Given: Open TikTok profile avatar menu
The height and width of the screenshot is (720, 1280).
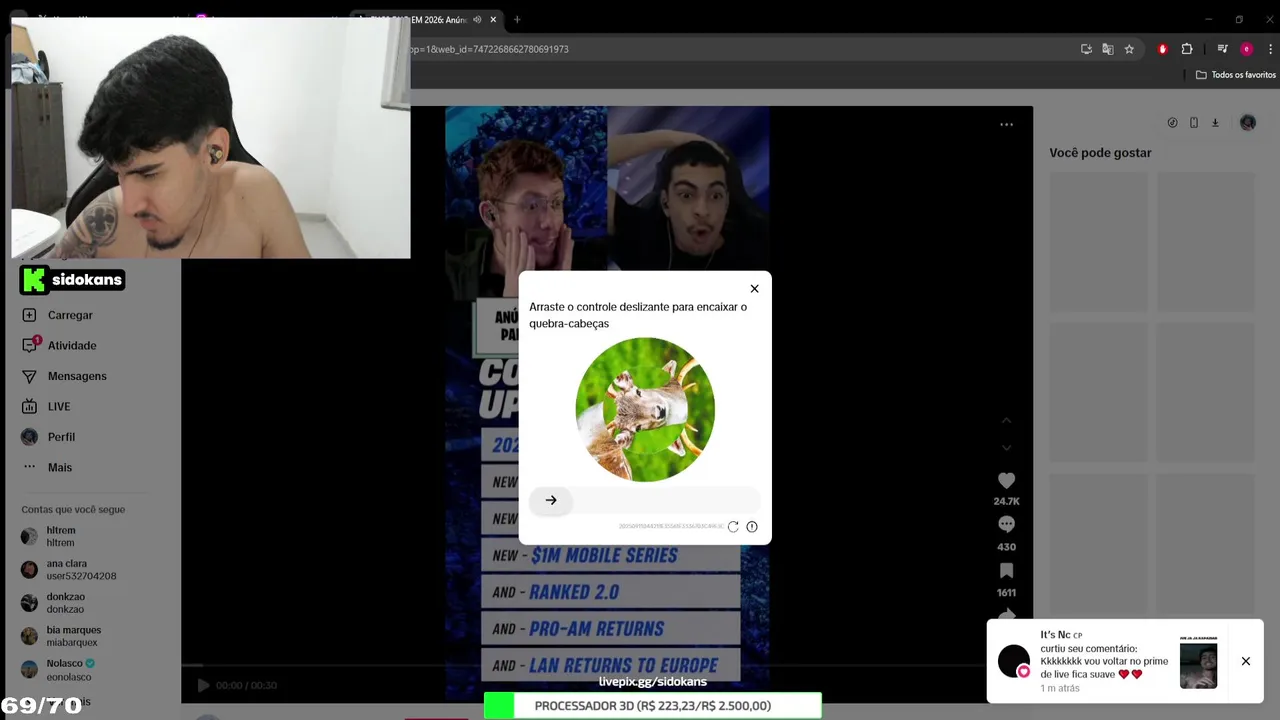Looking at the screenshot, I should click(1247, 123).
